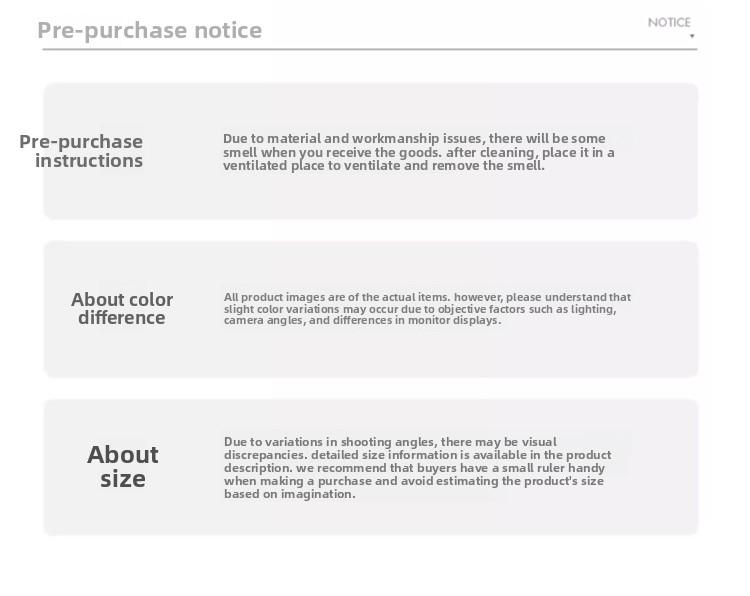Screen dimensions: 750x596
Task: Open the "About color difference" section title
Action: tap(122, 308)
